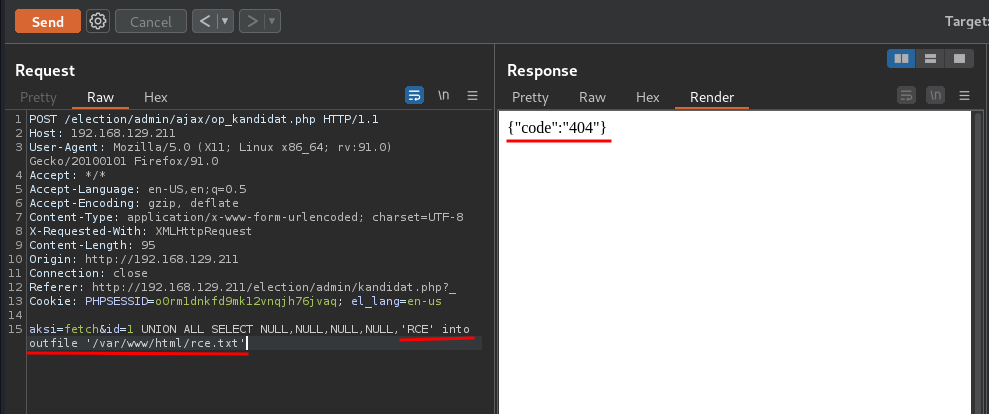
Task: Open Request panel hamburger menu
Action: coord(472,96)
